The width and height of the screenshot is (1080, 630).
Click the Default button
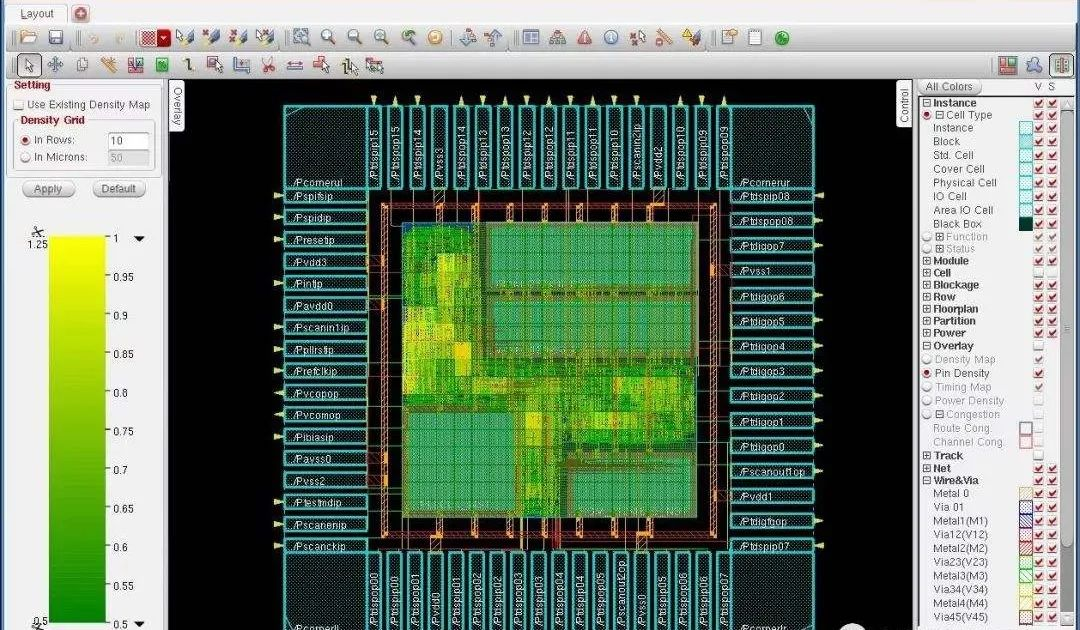tap(118, 189)
